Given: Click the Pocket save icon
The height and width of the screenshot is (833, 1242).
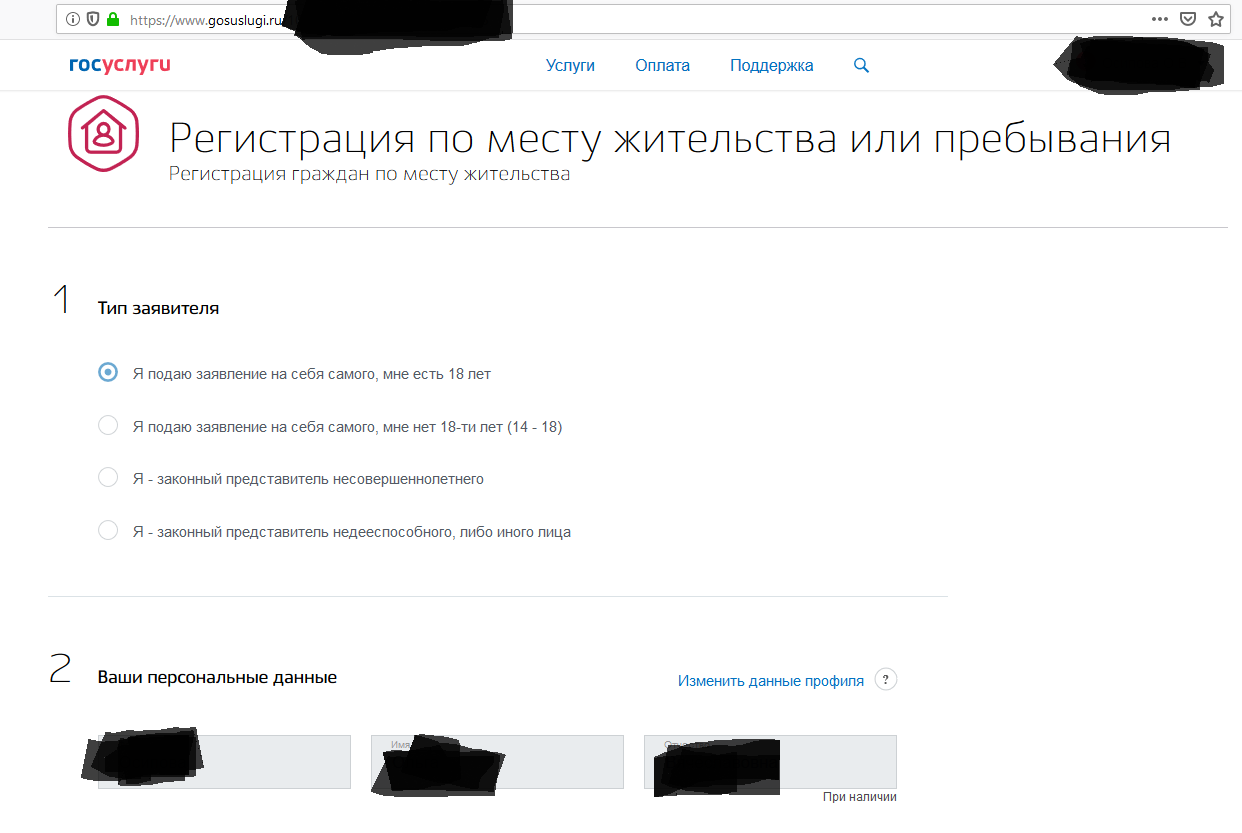Looking at the screenshot, I should [x=1188, y=19].
